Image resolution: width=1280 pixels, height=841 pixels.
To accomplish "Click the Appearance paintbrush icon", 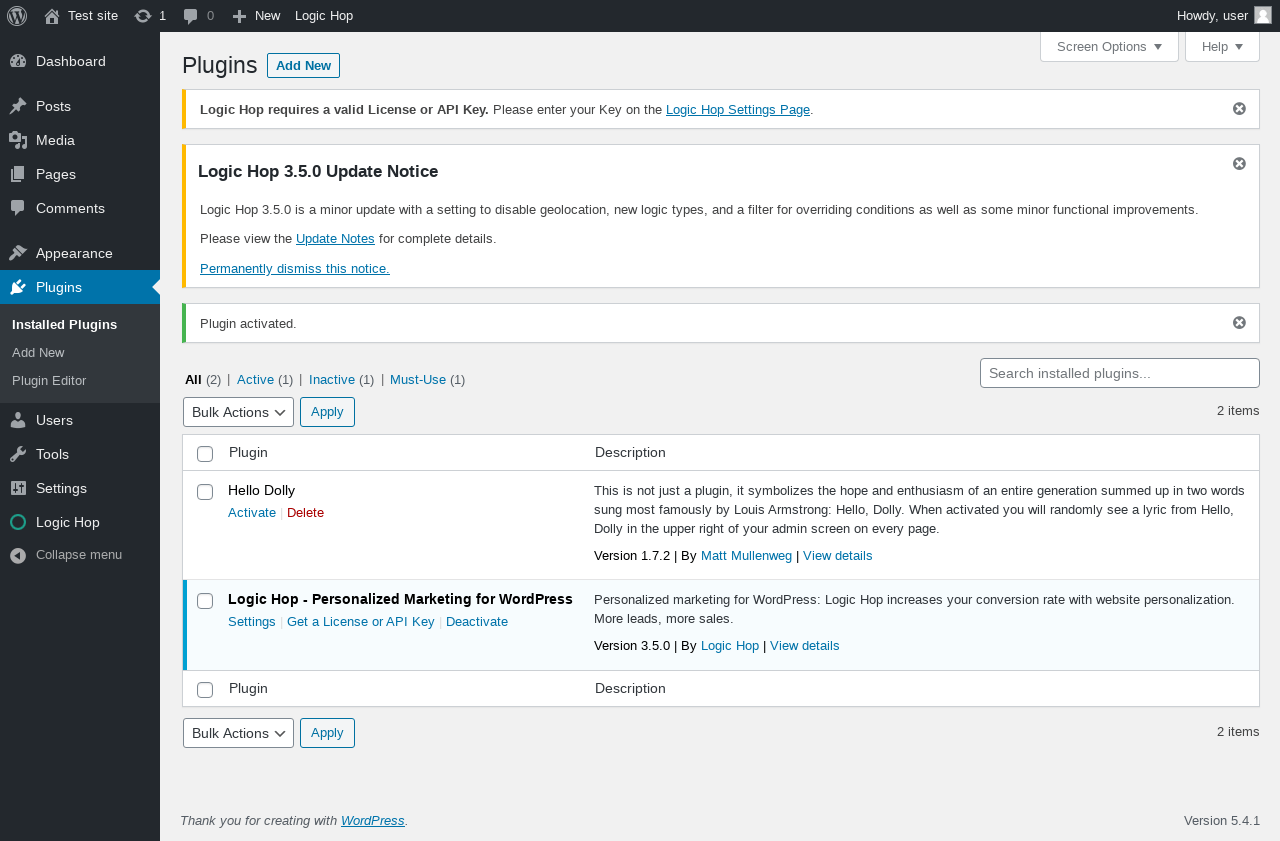I will click(18, 253).
